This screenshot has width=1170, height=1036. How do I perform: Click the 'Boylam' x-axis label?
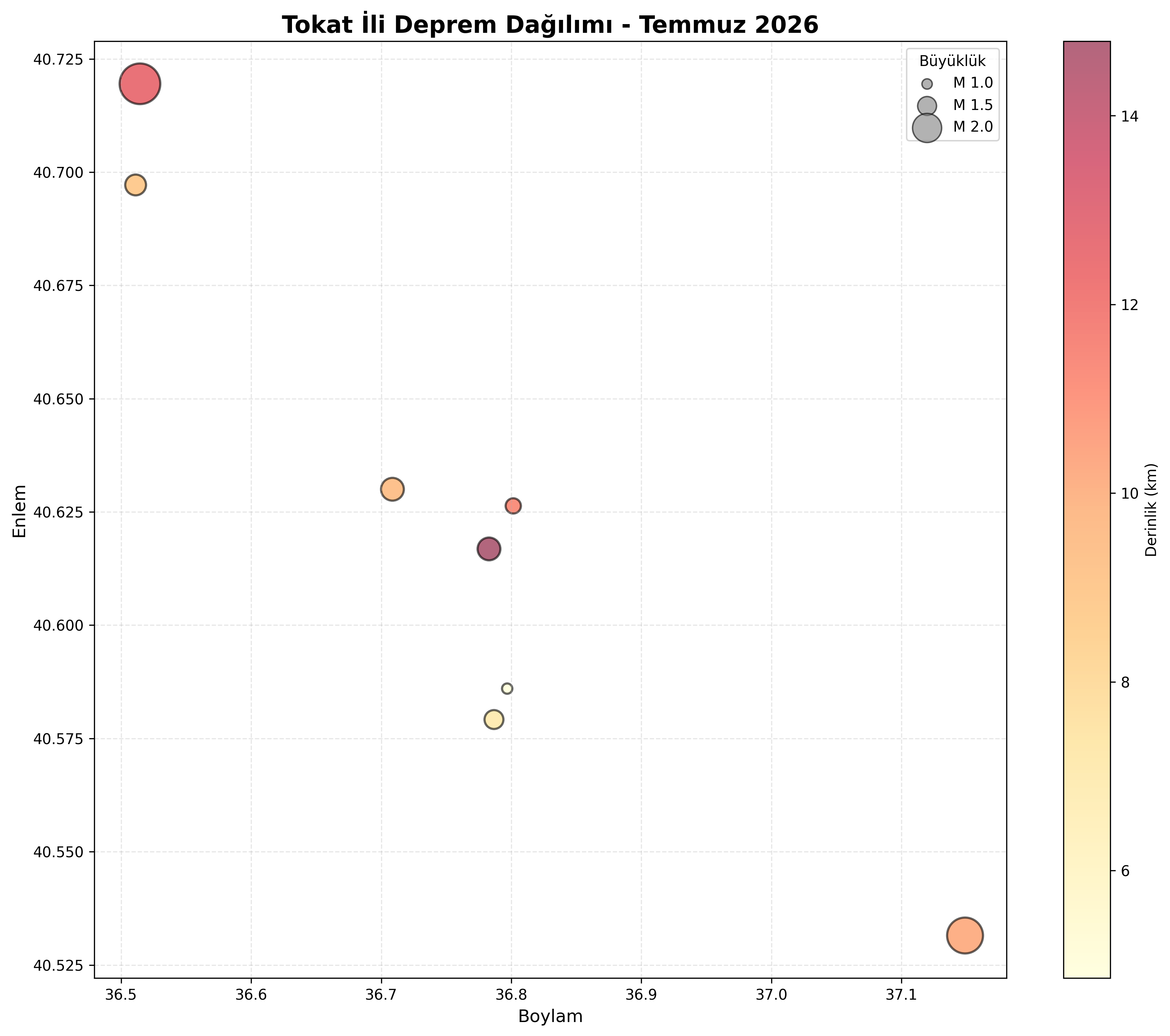[550, 1016]
